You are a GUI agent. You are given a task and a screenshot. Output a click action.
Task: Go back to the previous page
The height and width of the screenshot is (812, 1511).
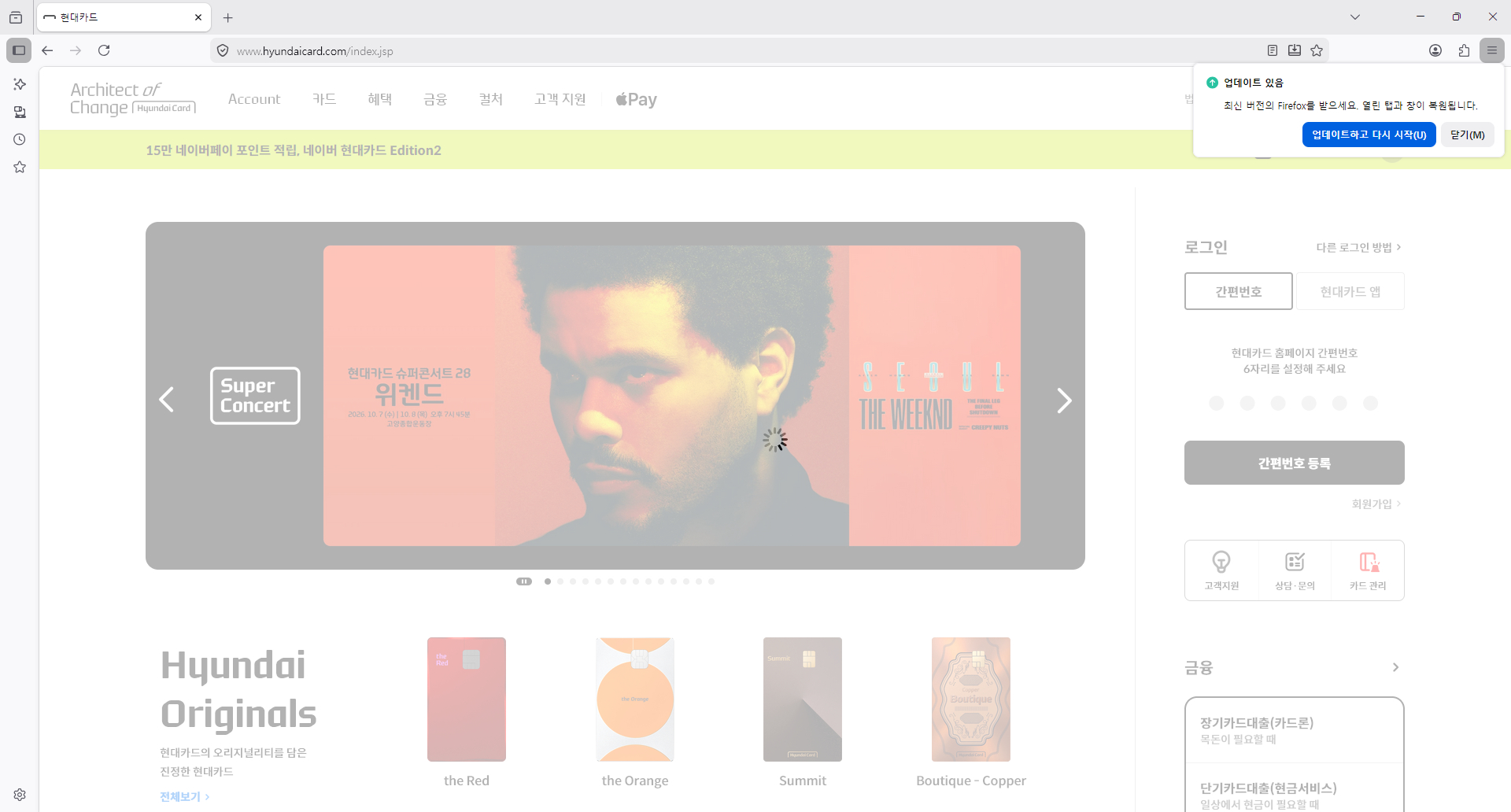[47, 50]
